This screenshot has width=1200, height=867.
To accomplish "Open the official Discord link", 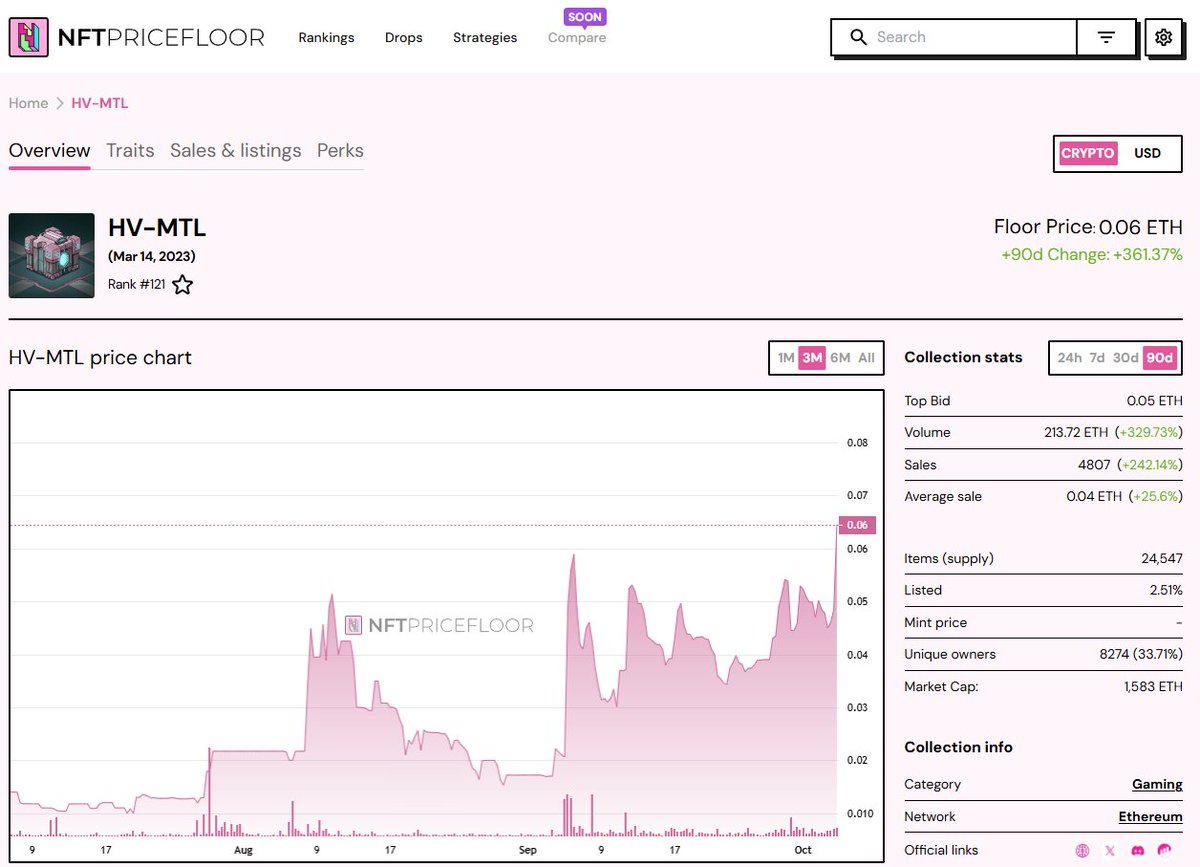I will pos(1137,850).
